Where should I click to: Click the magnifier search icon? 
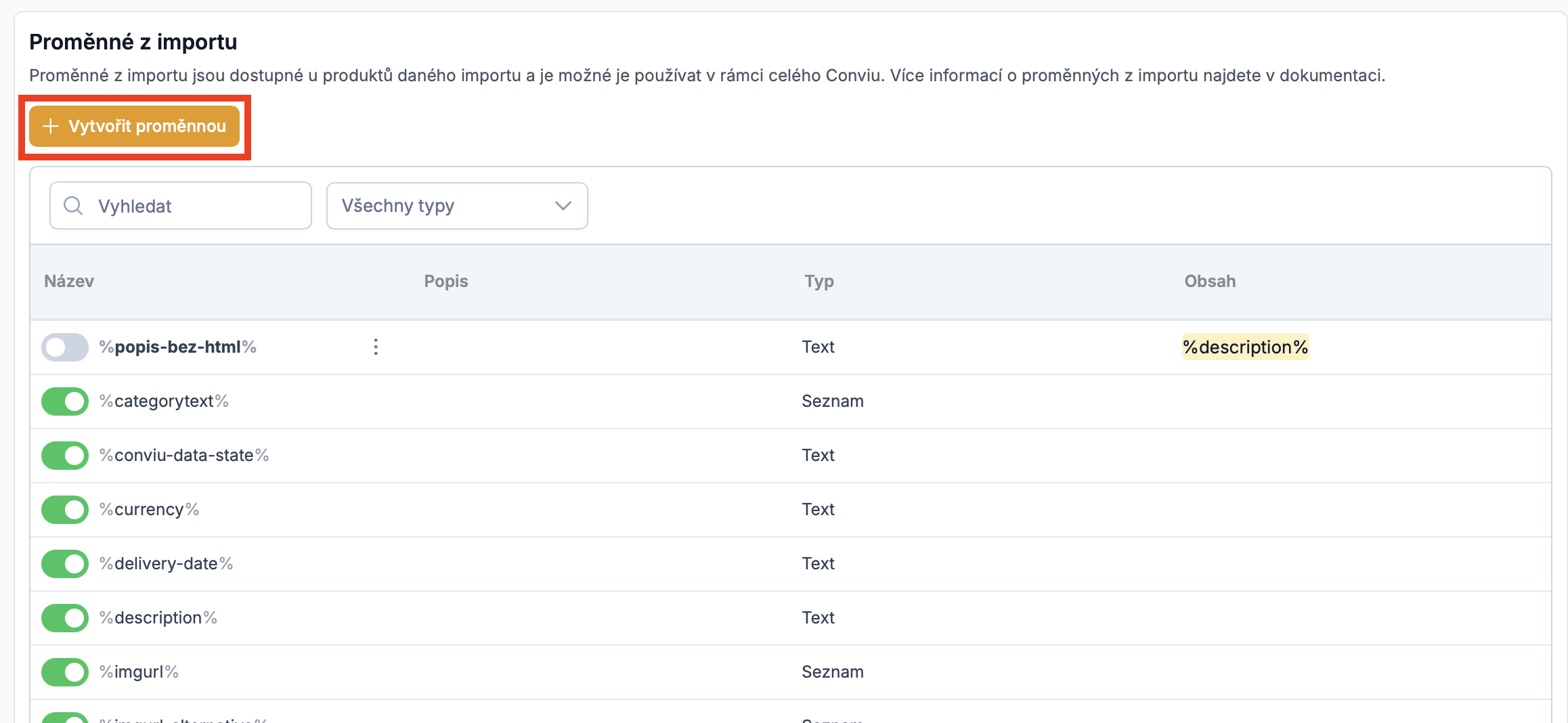(73, 206)
